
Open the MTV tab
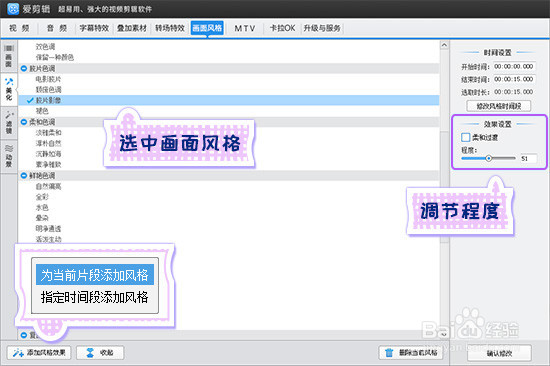coord(245,28)
